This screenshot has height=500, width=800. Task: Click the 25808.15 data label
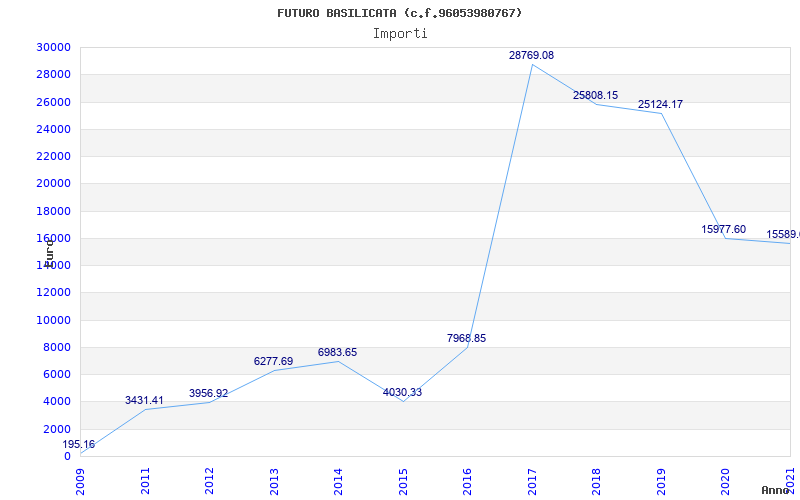[x=595, y=95]
